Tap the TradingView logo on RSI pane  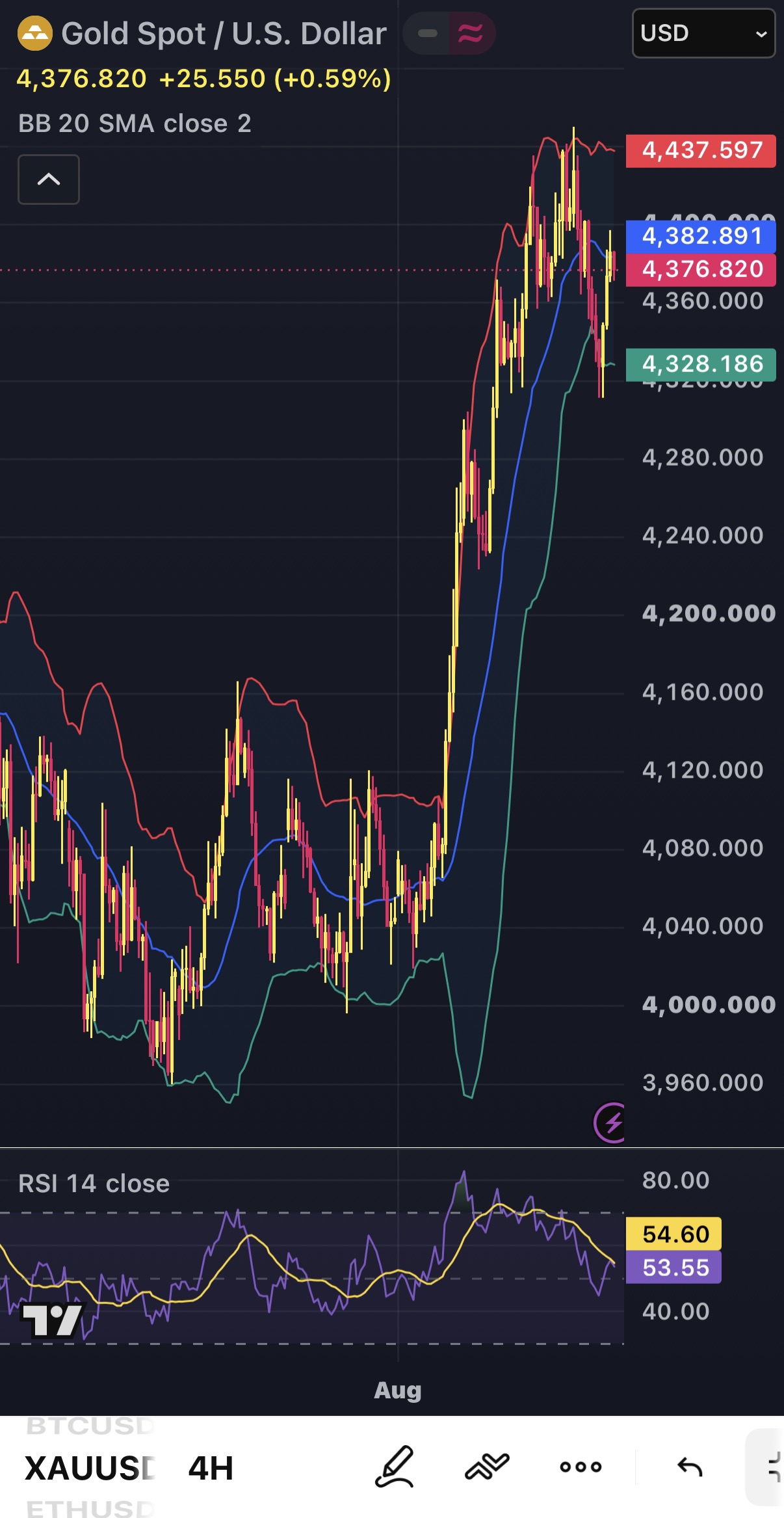point(53,1320)
